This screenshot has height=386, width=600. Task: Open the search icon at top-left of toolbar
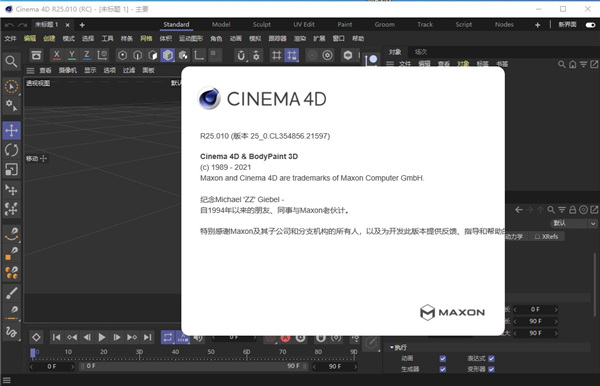[11, 61]
